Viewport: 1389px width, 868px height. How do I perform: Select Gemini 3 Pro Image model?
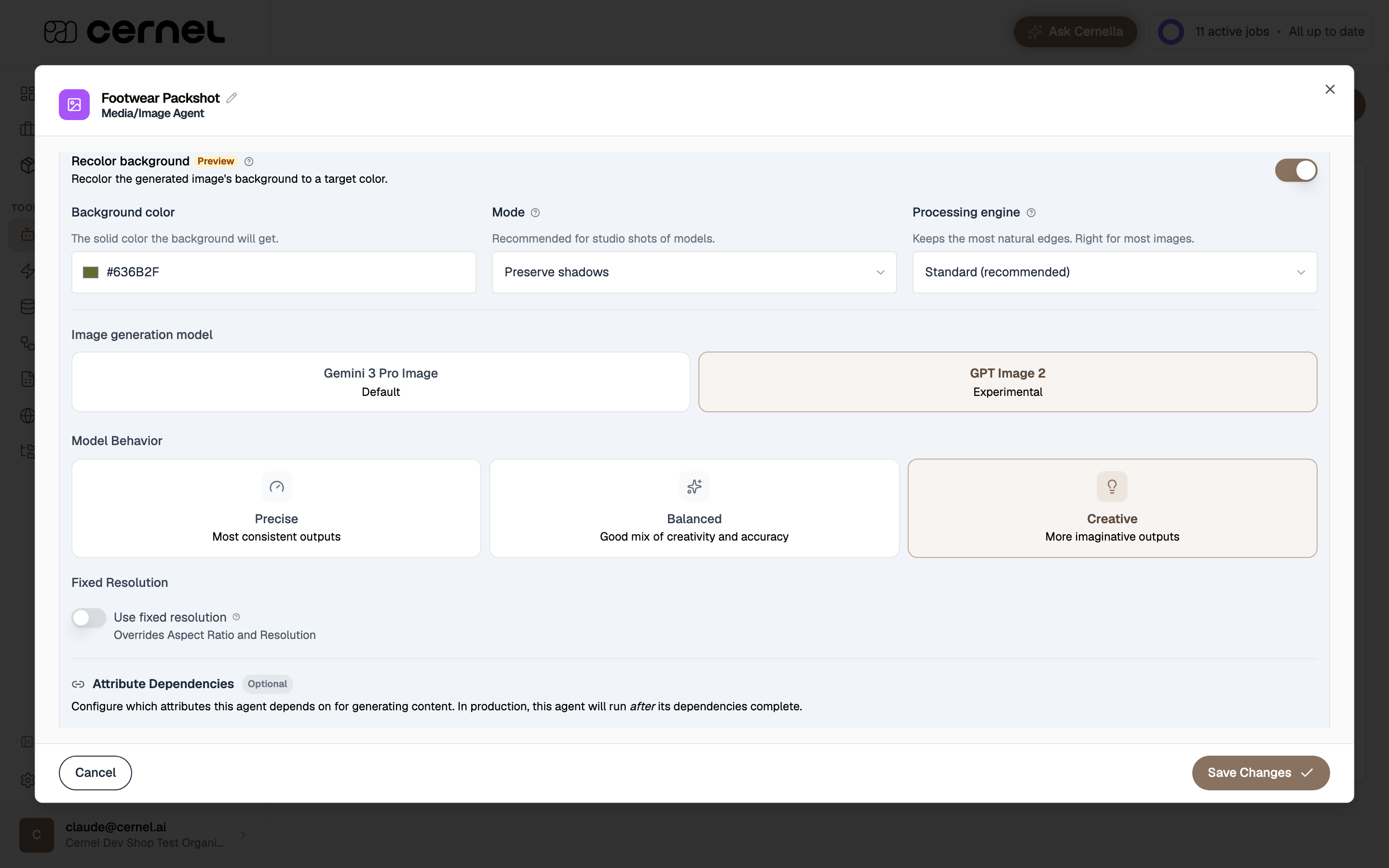pyautogui.click(x=381, y=382)
